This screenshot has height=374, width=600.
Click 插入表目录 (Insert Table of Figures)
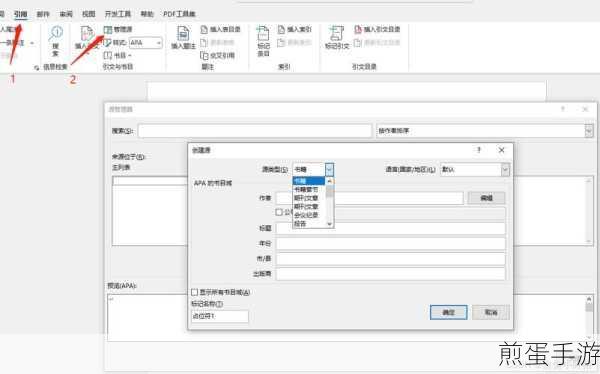pyautogui.click(x=220, y=29)
